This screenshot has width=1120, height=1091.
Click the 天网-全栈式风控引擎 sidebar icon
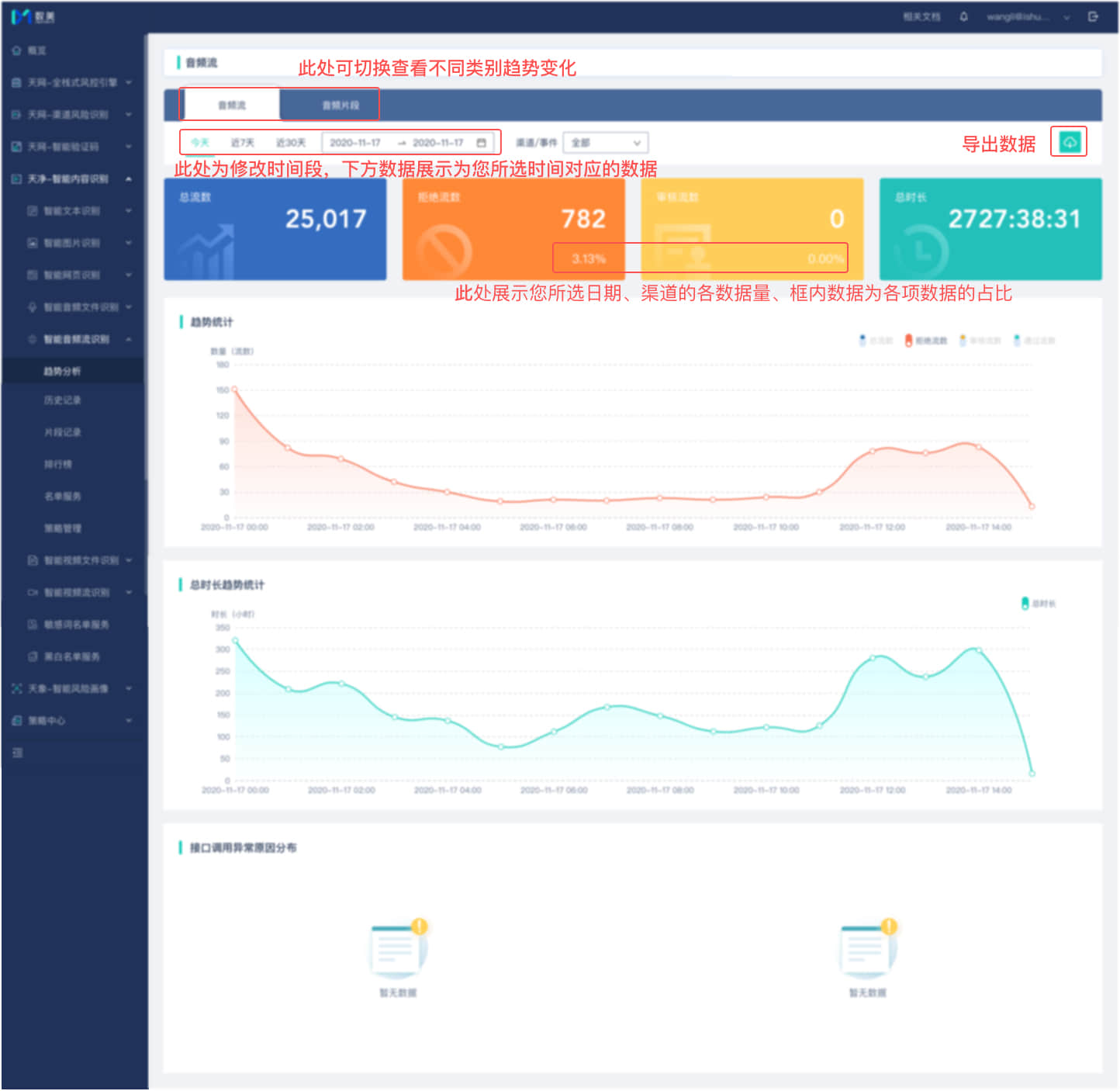coord(16,82)
